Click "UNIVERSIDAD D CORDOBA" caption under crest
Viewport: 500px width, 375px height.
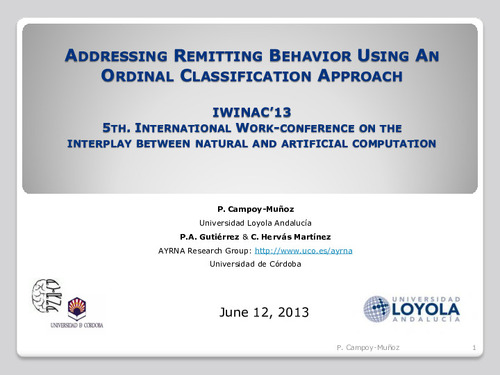77,325
